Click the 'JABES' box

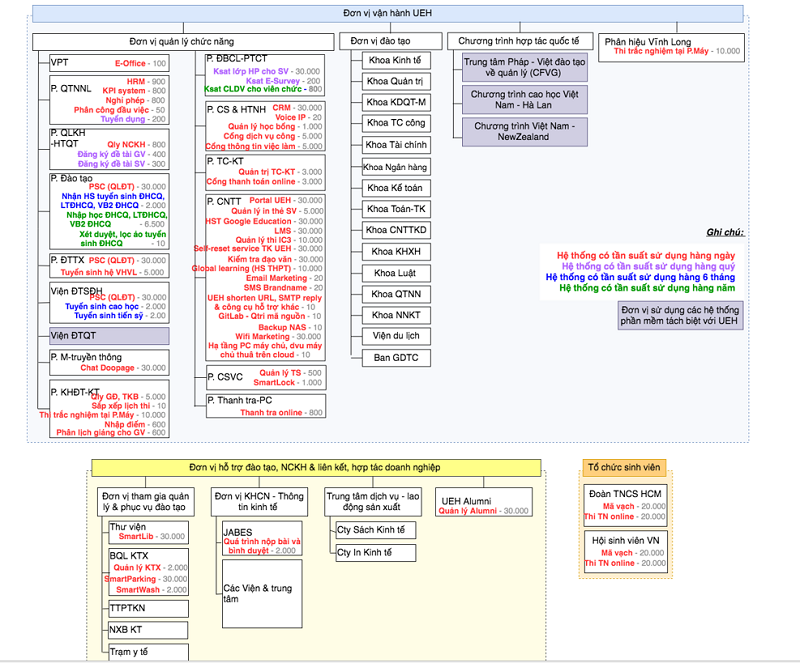click(262, 538)
